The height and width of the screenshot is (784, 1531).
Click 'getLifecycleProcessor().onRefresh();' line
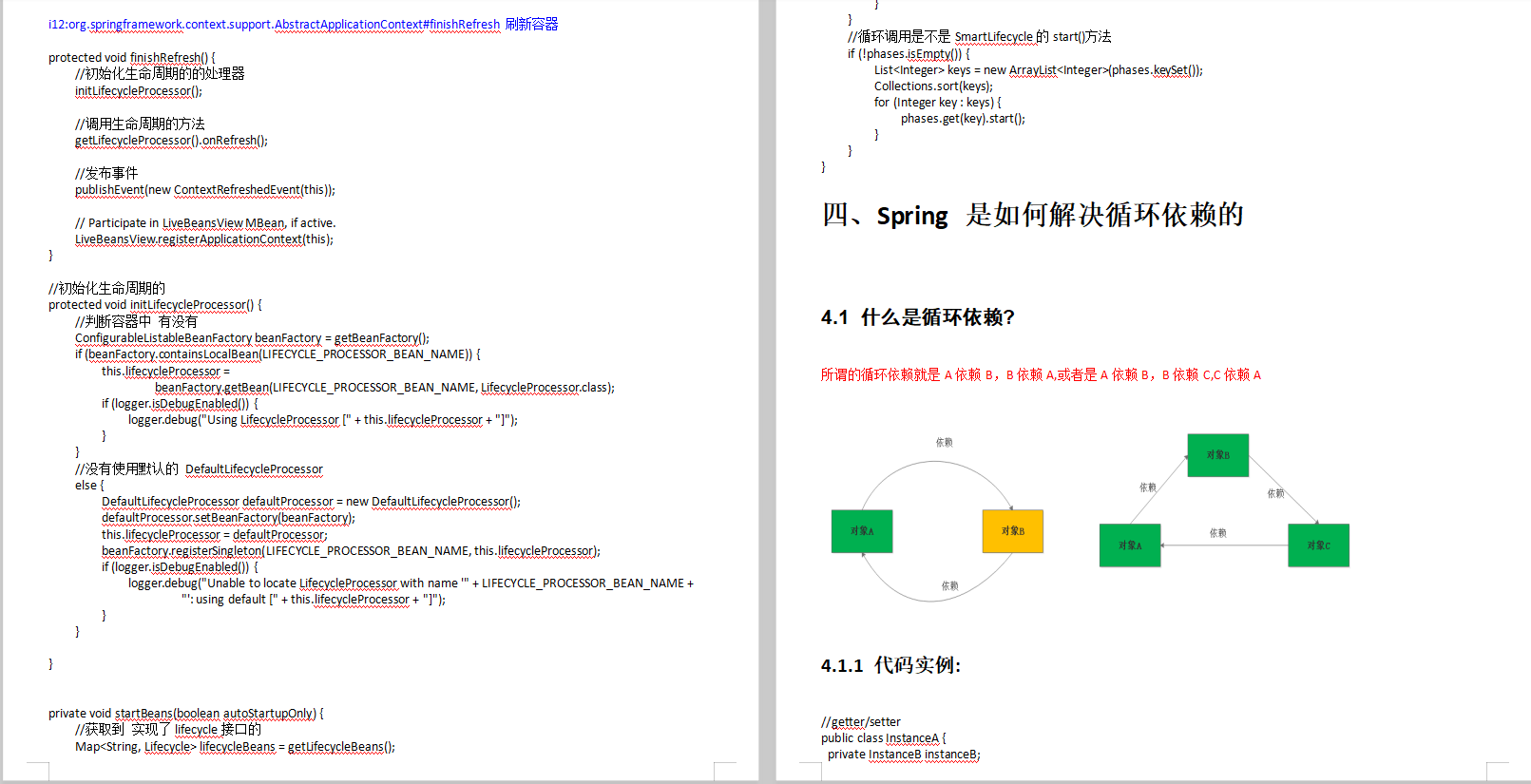[x=171, y=141]
